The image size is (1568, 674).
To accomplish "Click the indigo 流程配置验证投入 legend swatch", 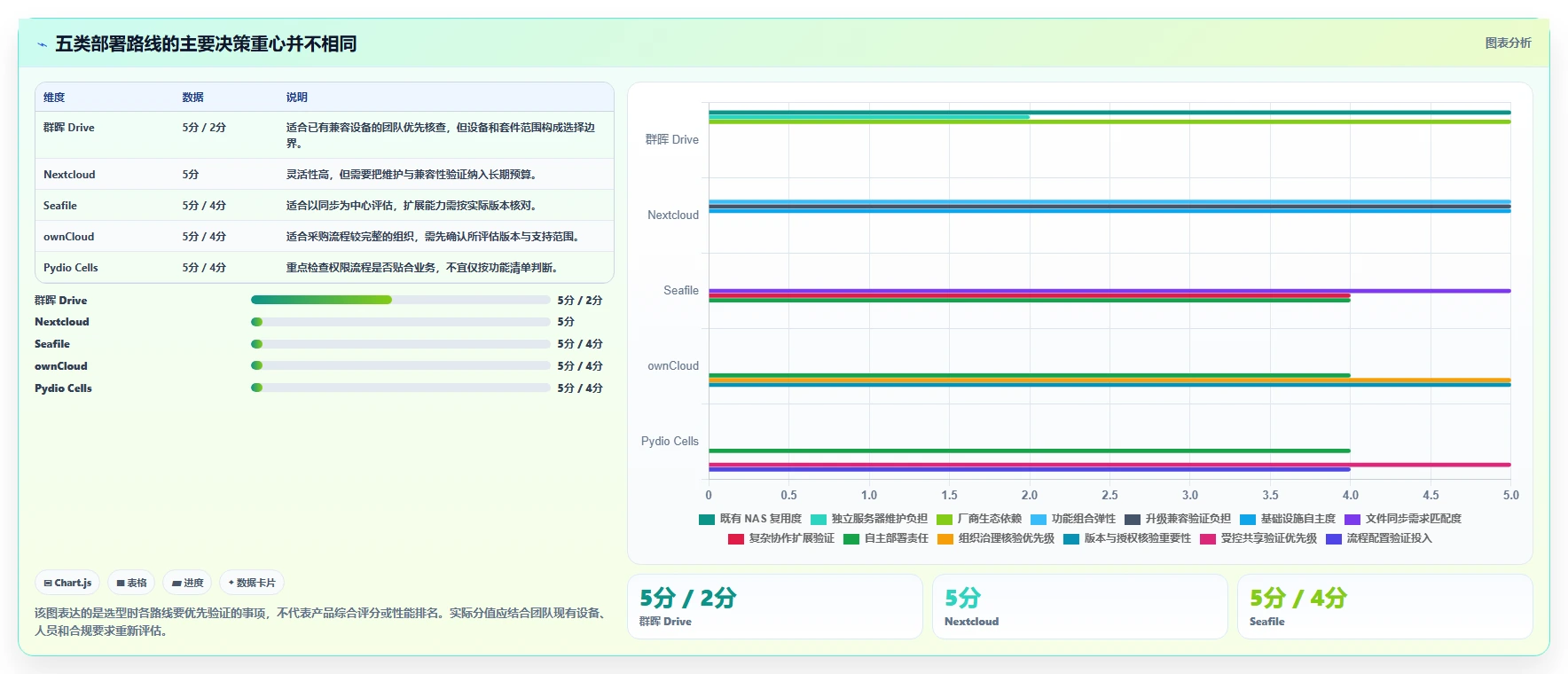I will coord(1334,539).
